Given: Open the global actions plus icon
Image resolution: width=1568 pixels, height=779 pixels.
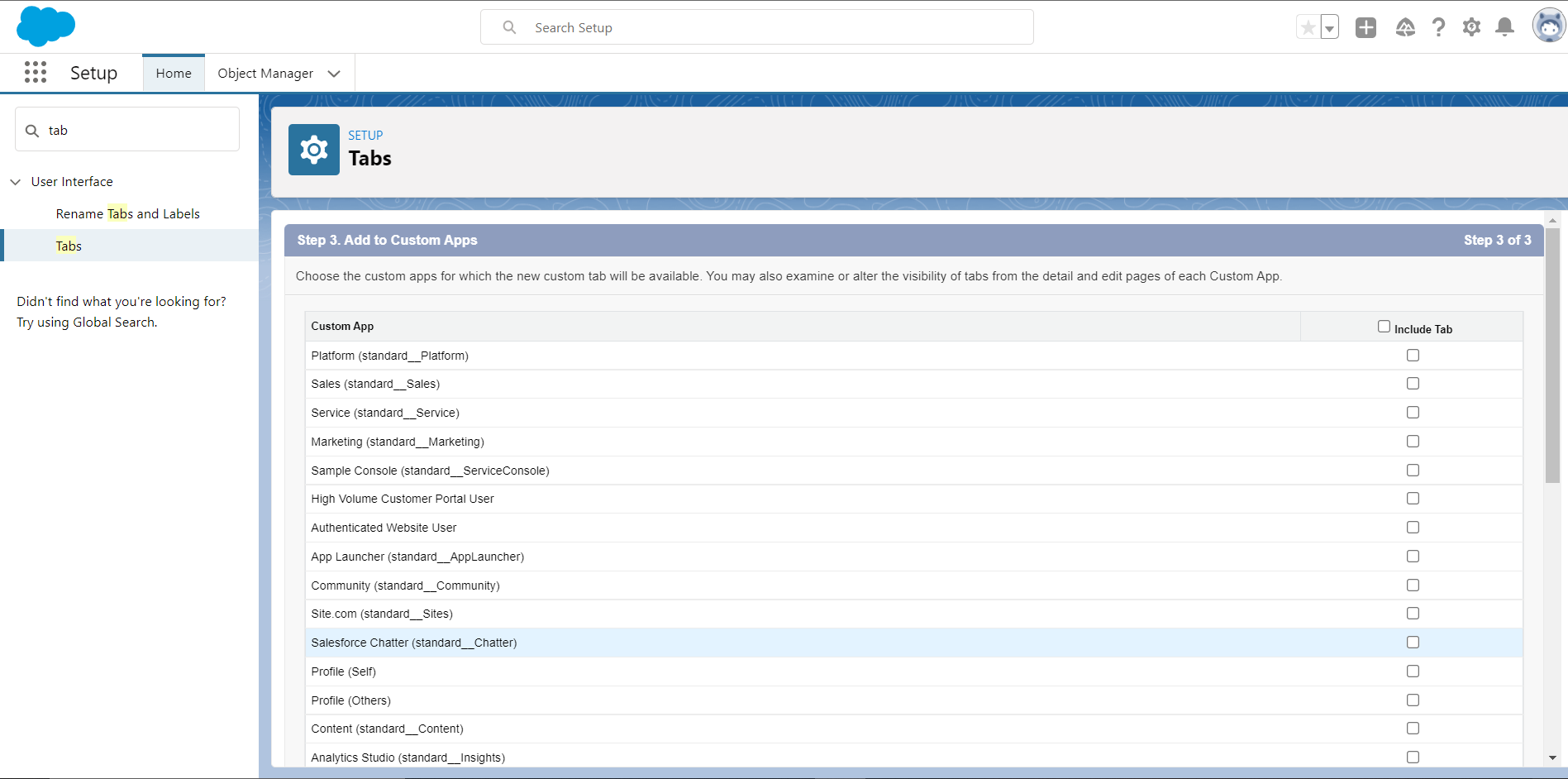Looking at the screenshot, I should (1365, 28).
